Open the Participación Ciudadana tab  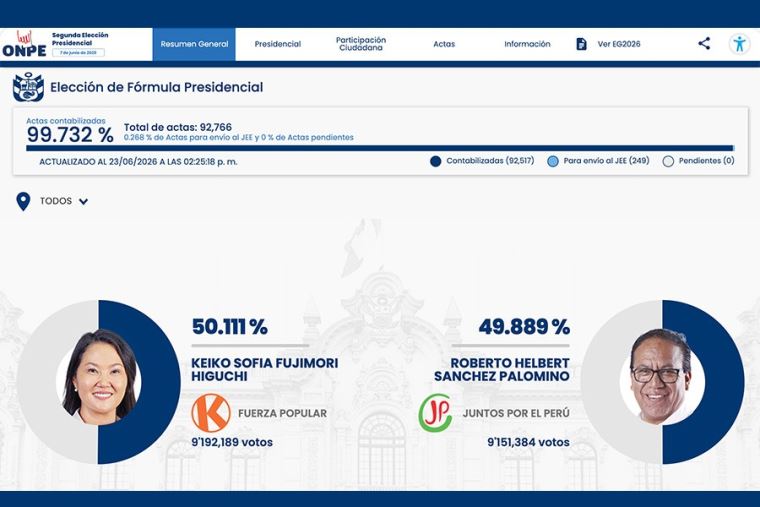click(x=361, y=44)
